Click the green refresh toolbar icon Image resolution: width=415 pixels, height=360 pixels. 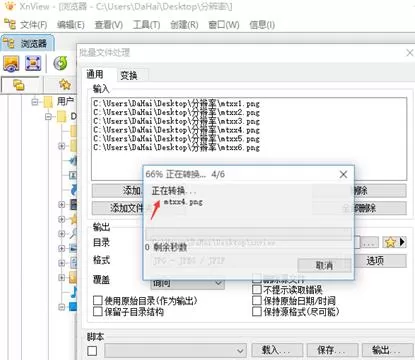60,63
